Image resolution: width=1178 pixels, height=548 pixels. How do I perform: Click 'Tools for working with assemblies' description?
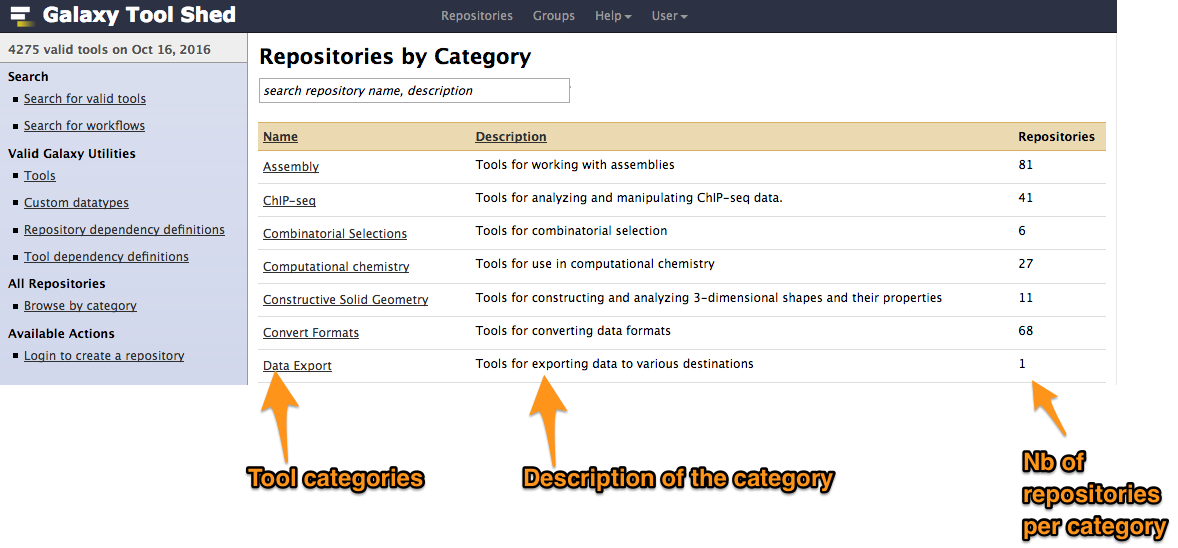pyautogui.click(x=575, y=165)
